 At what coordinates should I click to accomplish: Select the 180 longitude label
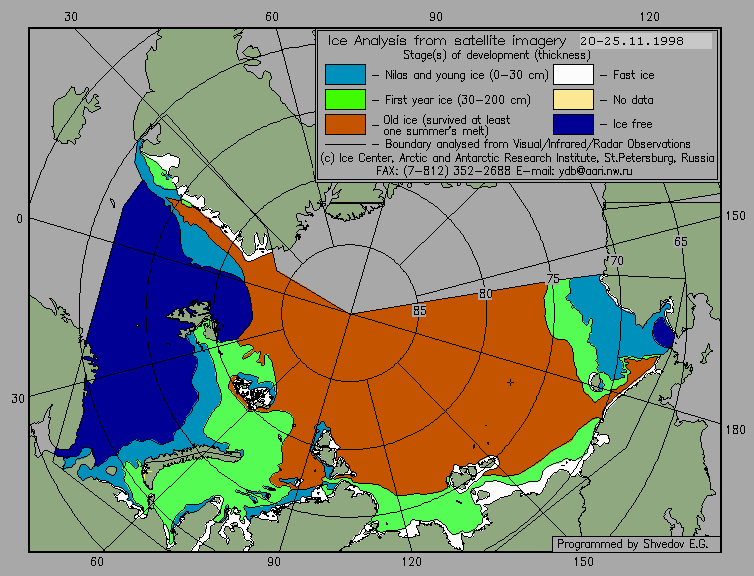[735, 430]
